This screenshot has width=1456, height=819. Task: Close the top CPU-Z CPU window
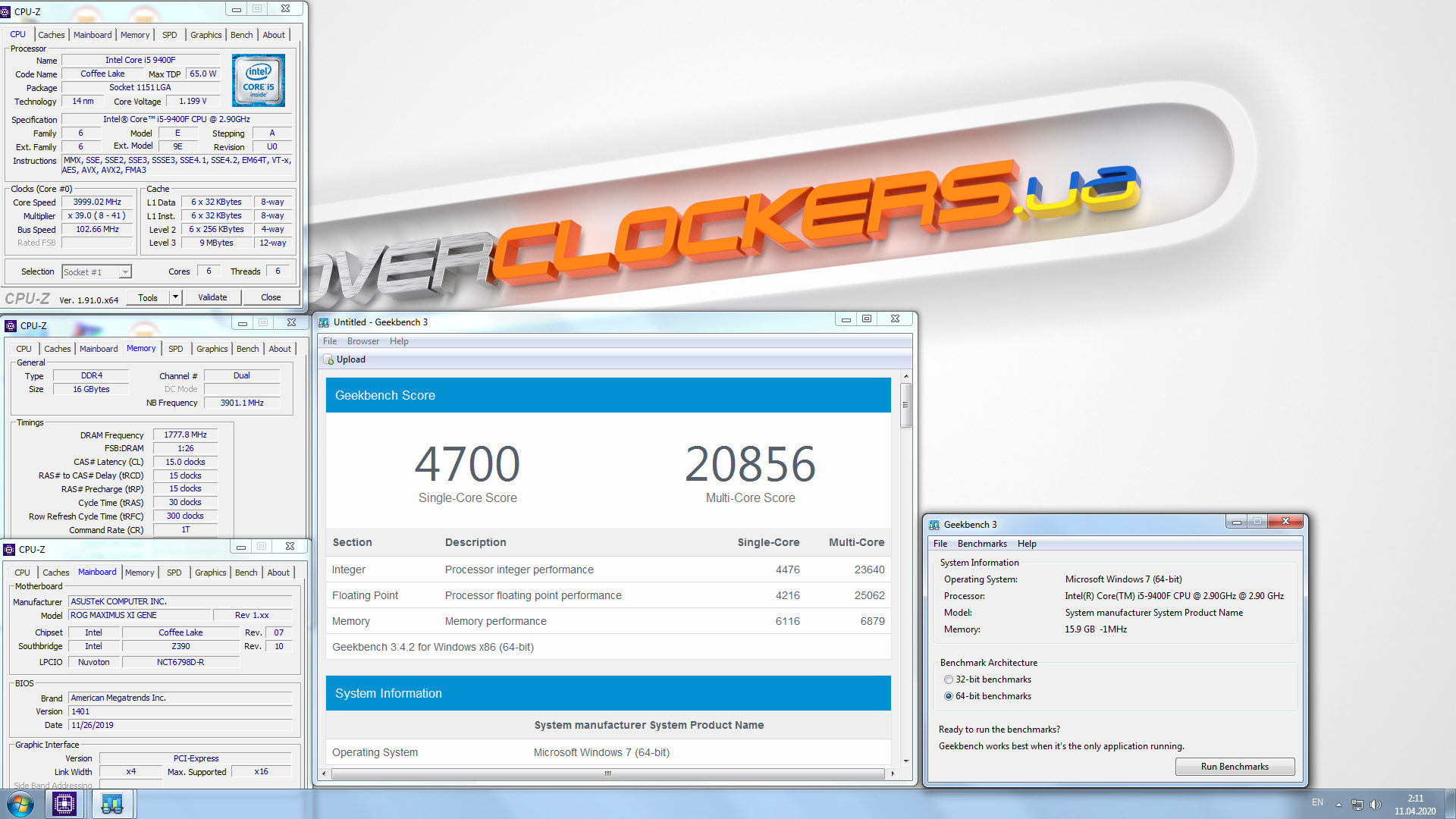tap(285, 9)
